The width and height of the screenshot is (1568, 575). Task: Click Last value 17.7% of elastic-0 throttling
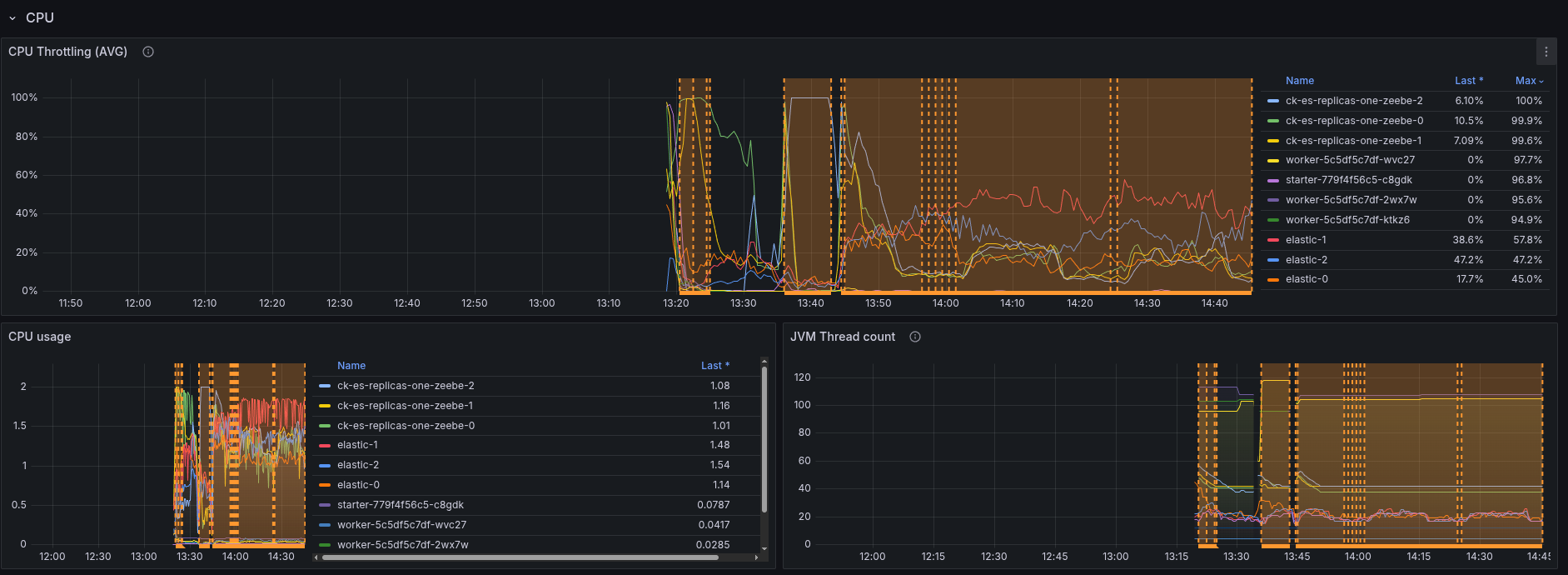pos(1470,279)
